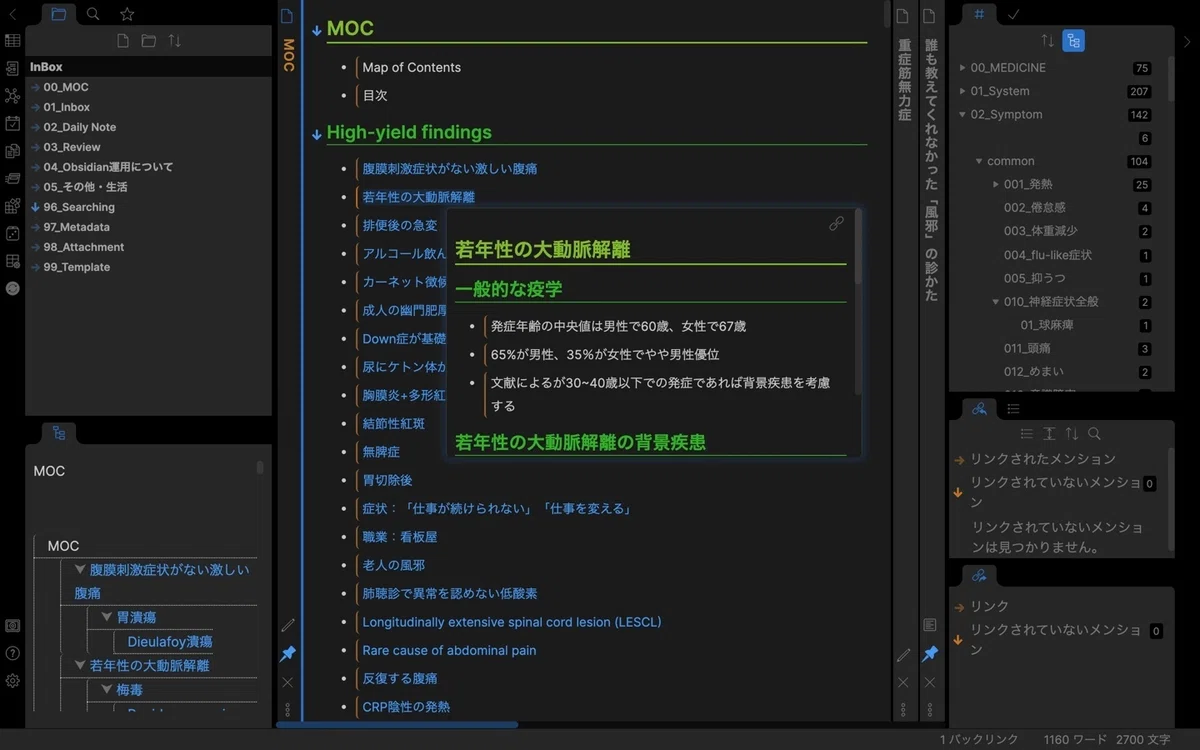Collapse the common tag group

coord(979,161)
